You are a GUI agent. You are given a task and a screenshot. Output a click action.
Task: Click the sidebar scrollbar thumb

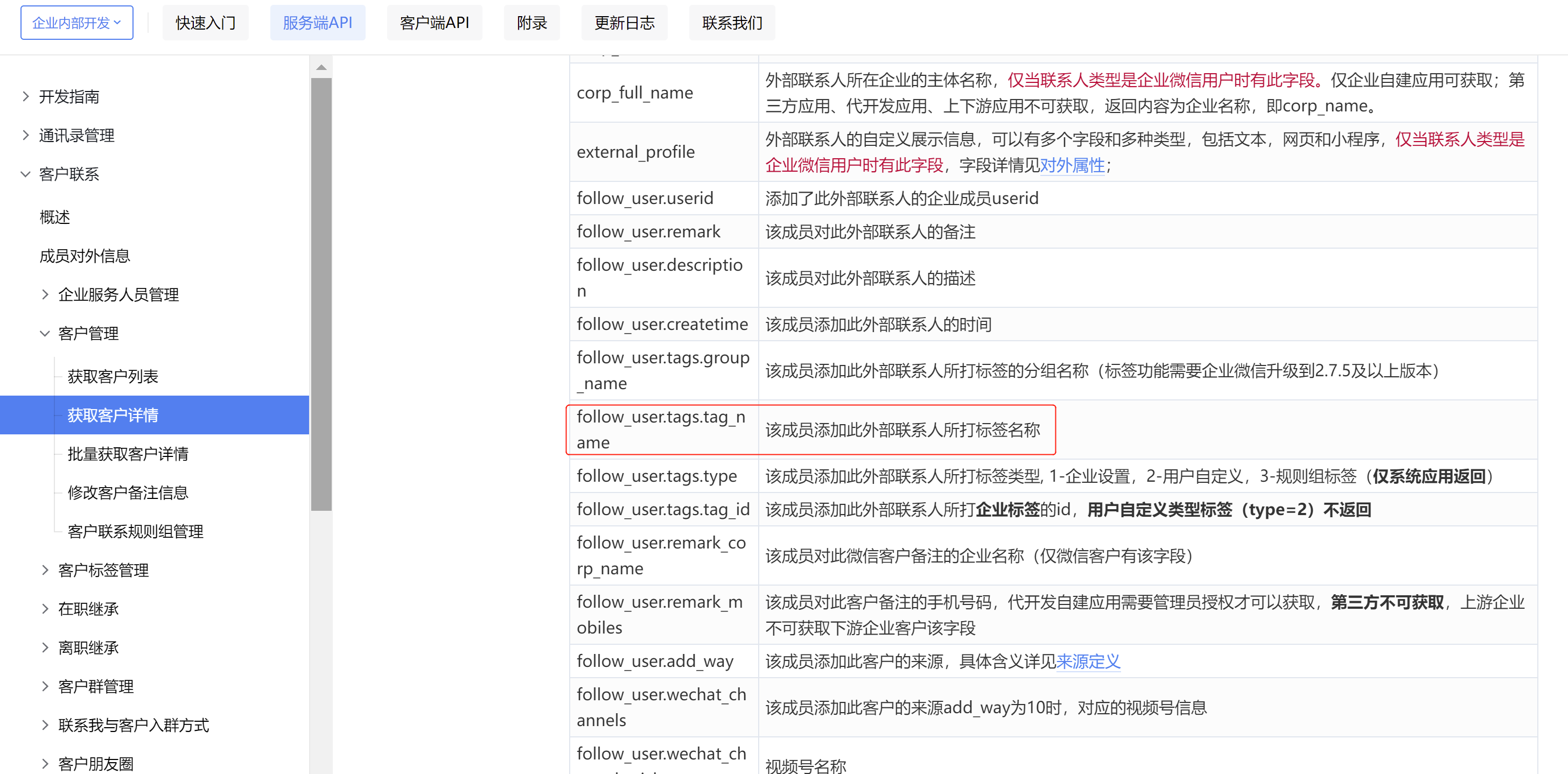pos(321,293)
